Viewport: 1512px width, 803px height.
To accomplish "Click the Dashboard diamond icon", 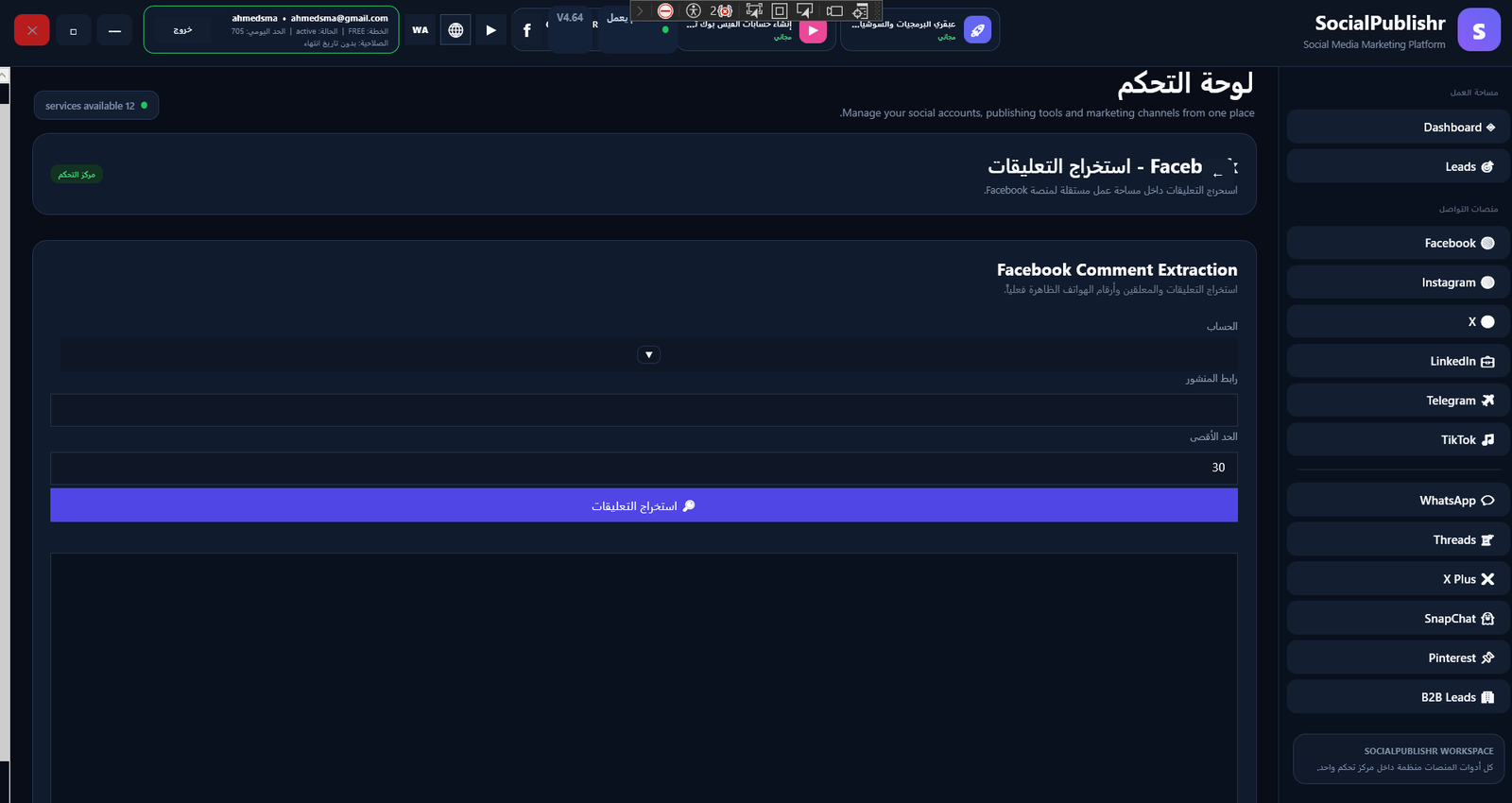I will 1490,128.
